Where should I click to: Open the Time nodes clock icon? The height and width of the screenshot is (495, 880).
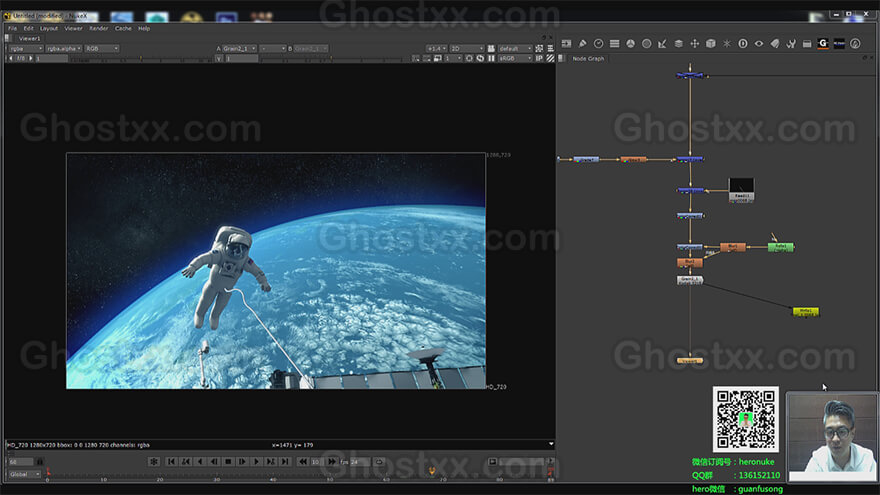coord(598,44)
